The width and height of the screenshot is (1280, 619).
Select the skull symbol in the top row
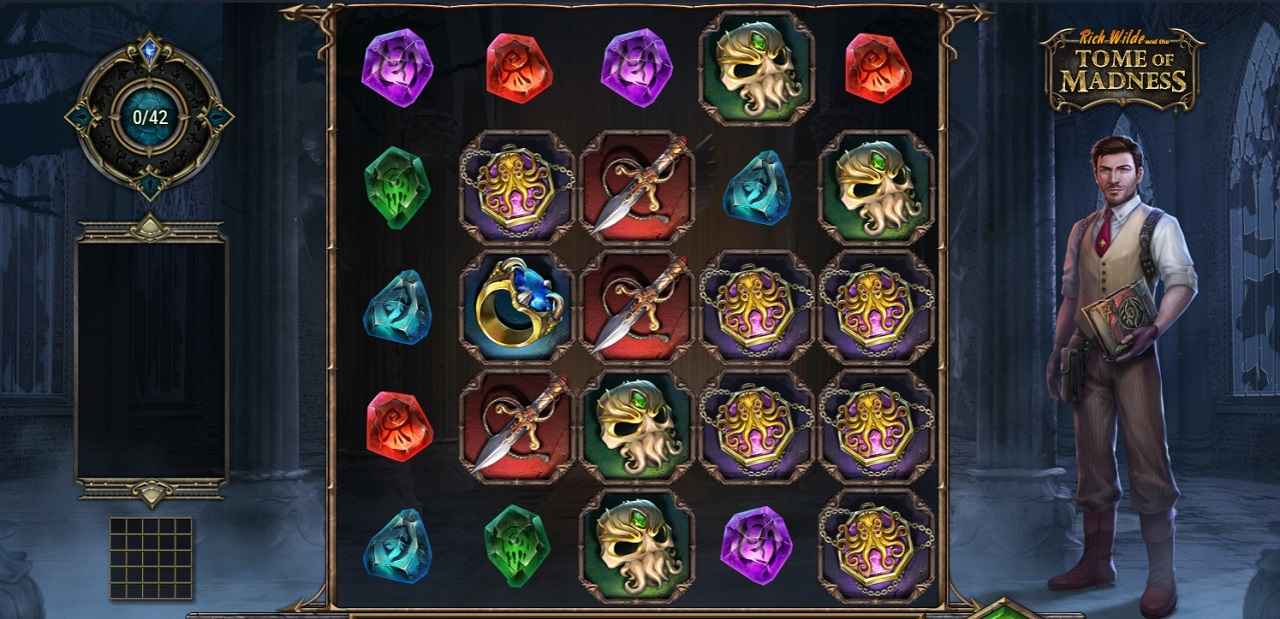(757, 68)
